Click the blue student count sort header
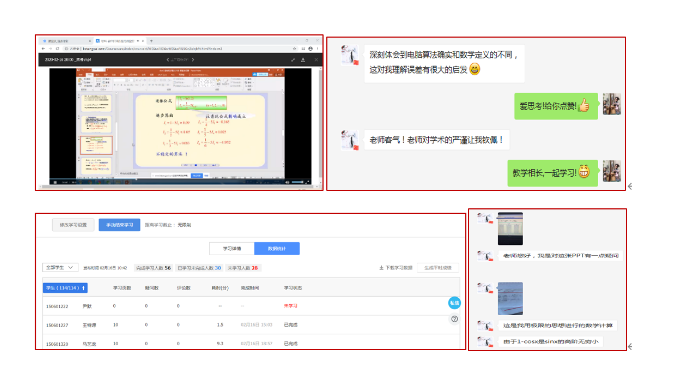This screenshot has height=374, width=692. tap(65, 288)
